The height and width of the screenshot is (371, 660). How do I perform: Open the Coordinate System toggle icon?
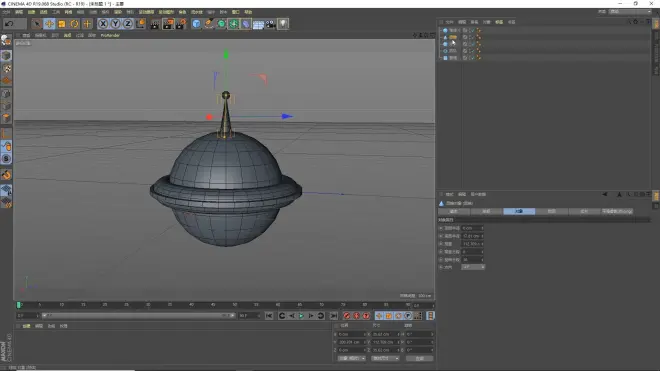(141, 24)
